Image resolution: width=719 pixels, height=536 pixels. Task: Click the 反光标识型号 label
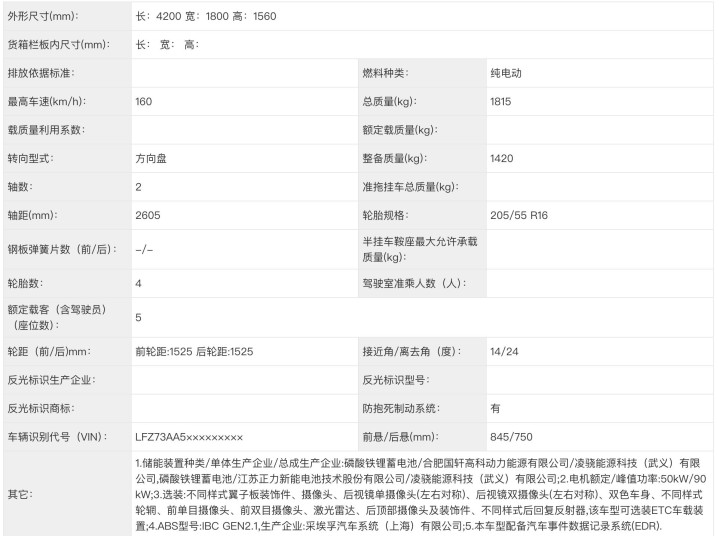click(x=396, y=380)
